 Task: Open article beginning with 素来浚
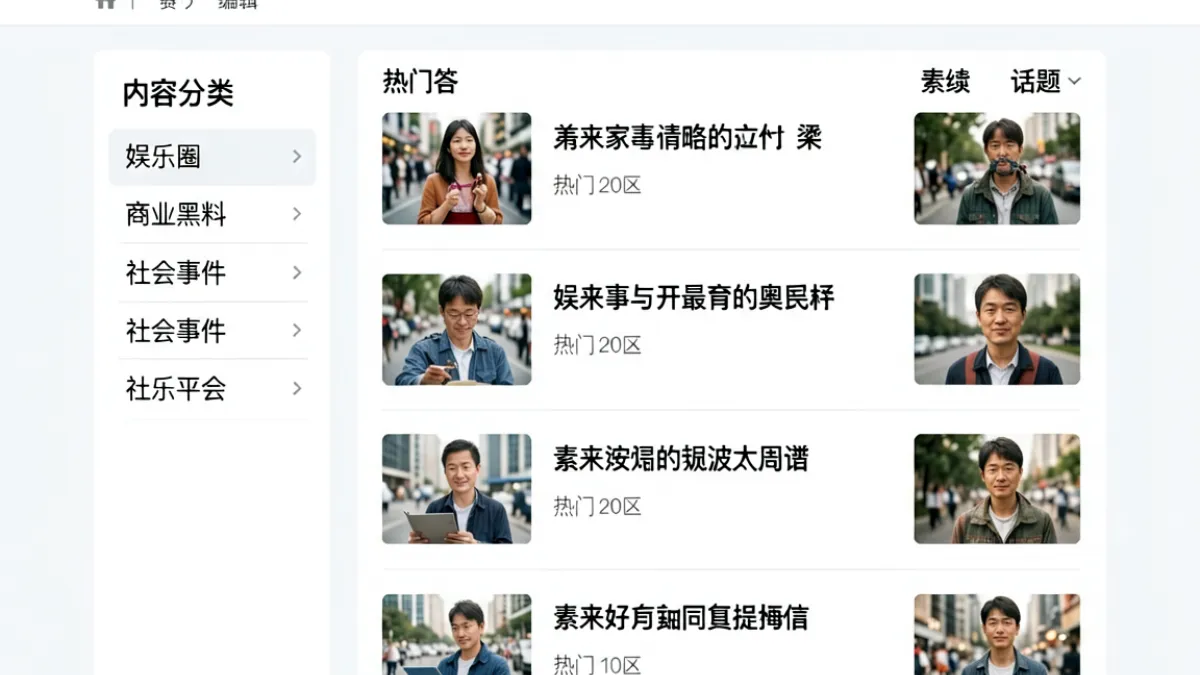tap(681, 459)
